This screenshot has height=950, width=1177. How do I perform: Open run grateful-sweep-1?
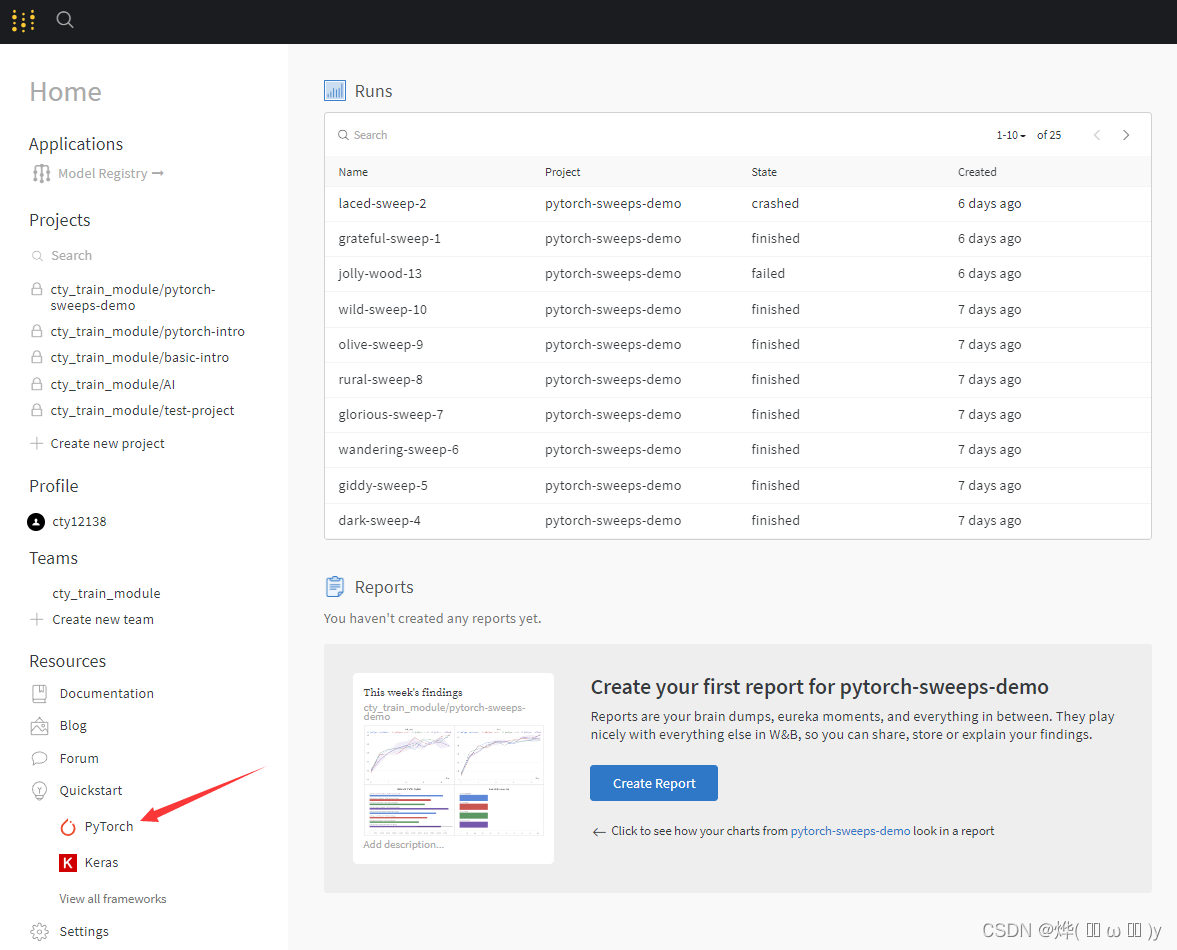point(390,239)
